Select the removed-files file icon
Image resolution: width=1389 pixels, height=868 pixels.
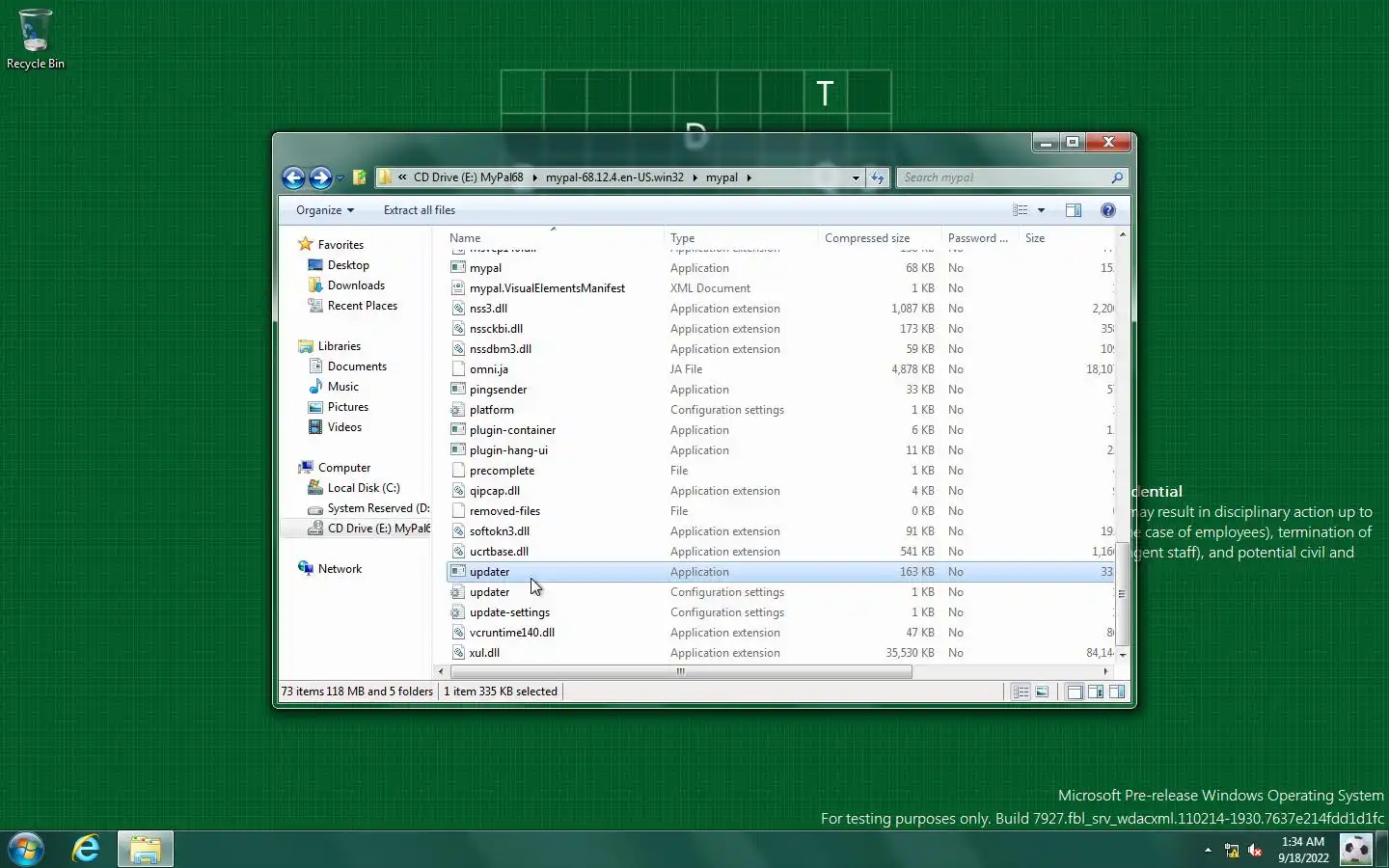click(459, 511)
